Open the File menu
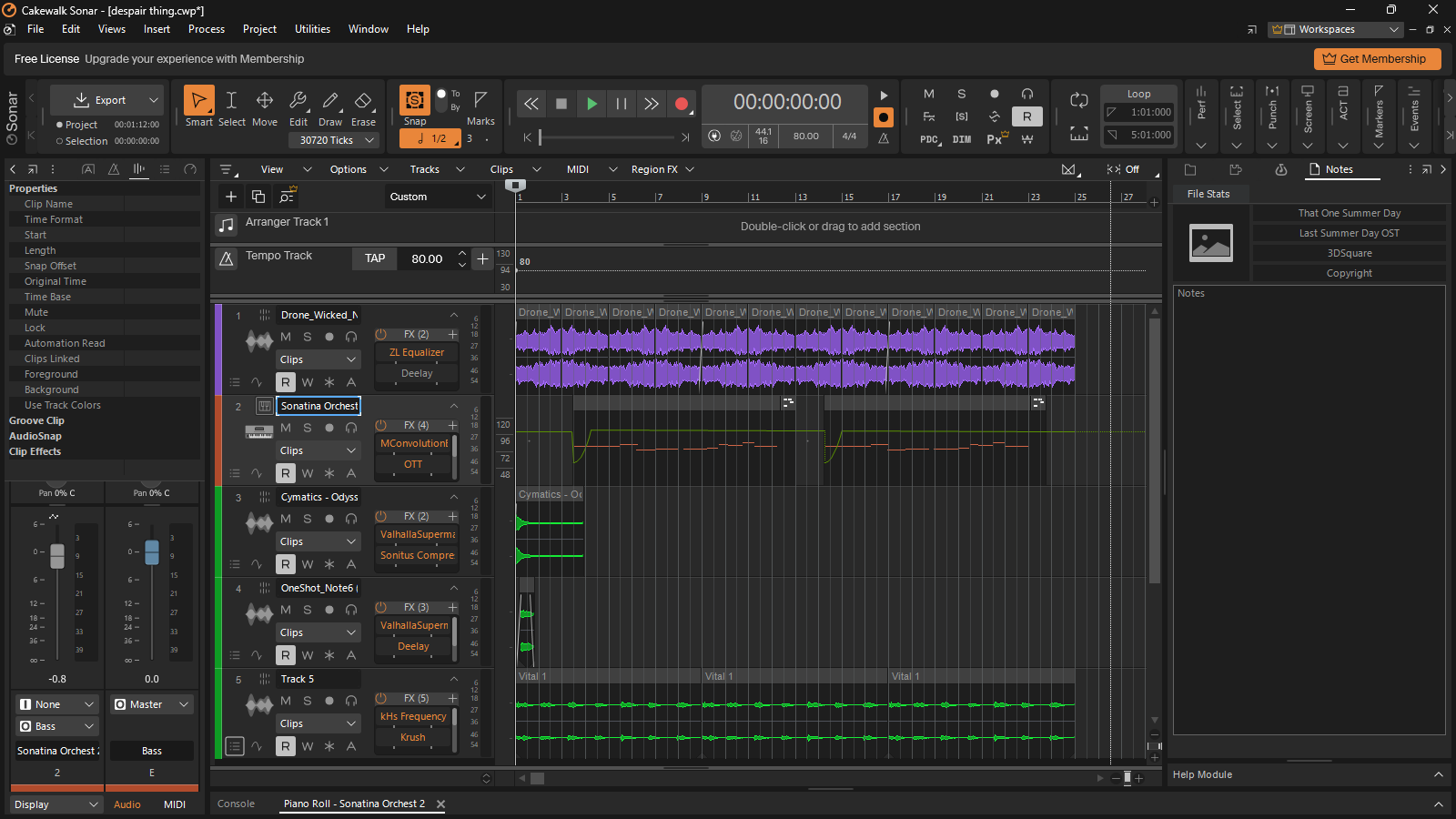 click(x=35, y=29)
